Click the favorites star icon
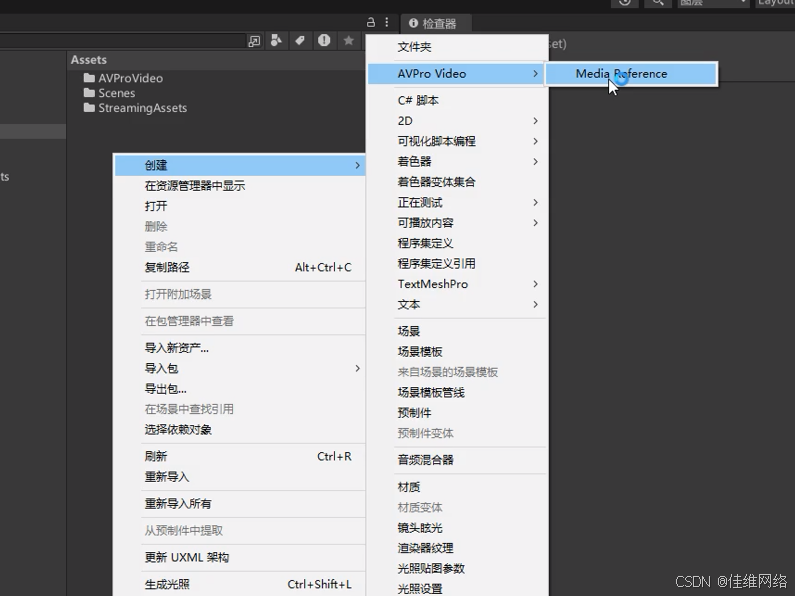The width and height of the screenshot is (795, 596). click(x=348, y=41)
